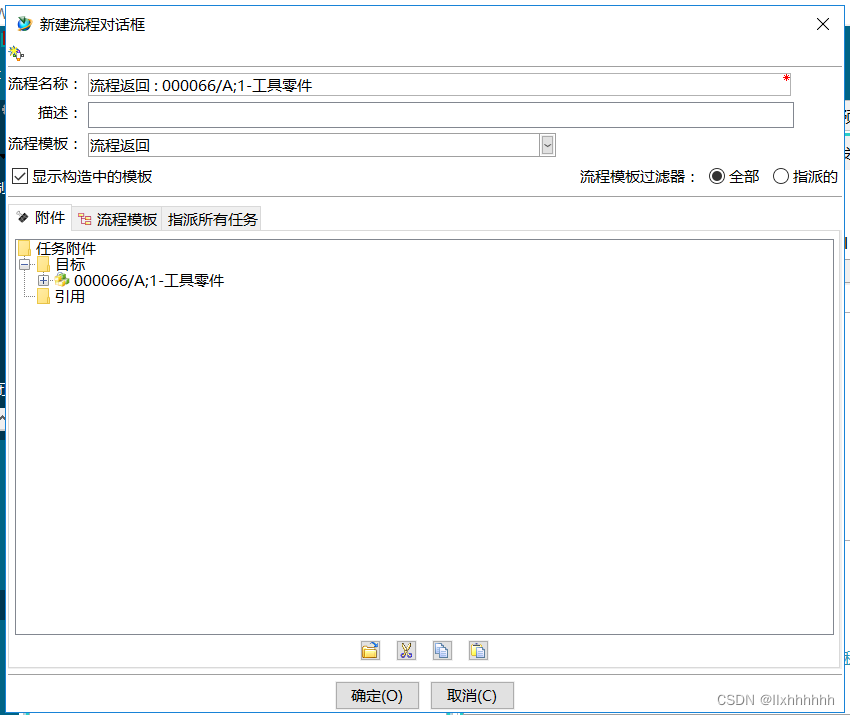
Task: Select the 全部 filter radio button
Action: click(x=717, y=176)
